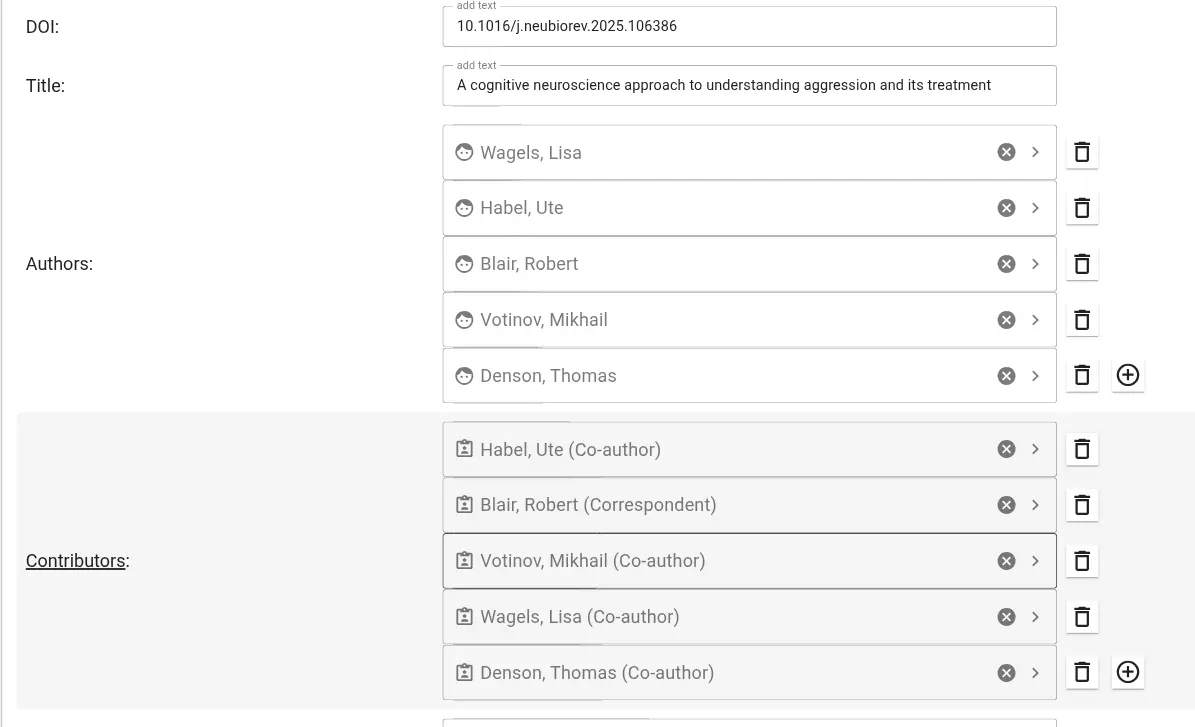This screenshot has height=727, width=1195.
Task: Click the face icon beside Votinov, Mikhail author
Action: 464,320
